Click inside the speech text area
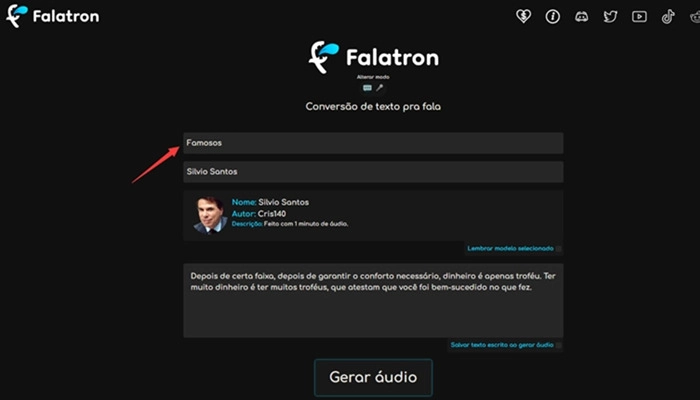Image resolution: width=700 pixels, height=400 pixels. [x=373, y=300]
